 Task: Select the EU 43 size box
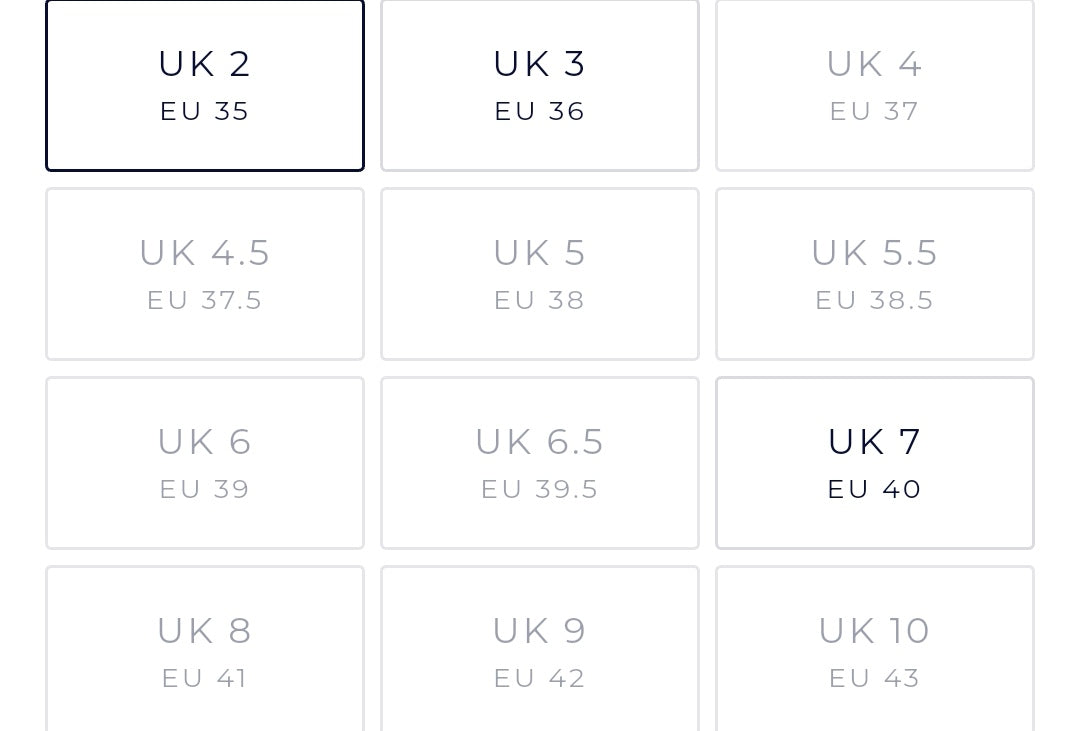[875, 651]
